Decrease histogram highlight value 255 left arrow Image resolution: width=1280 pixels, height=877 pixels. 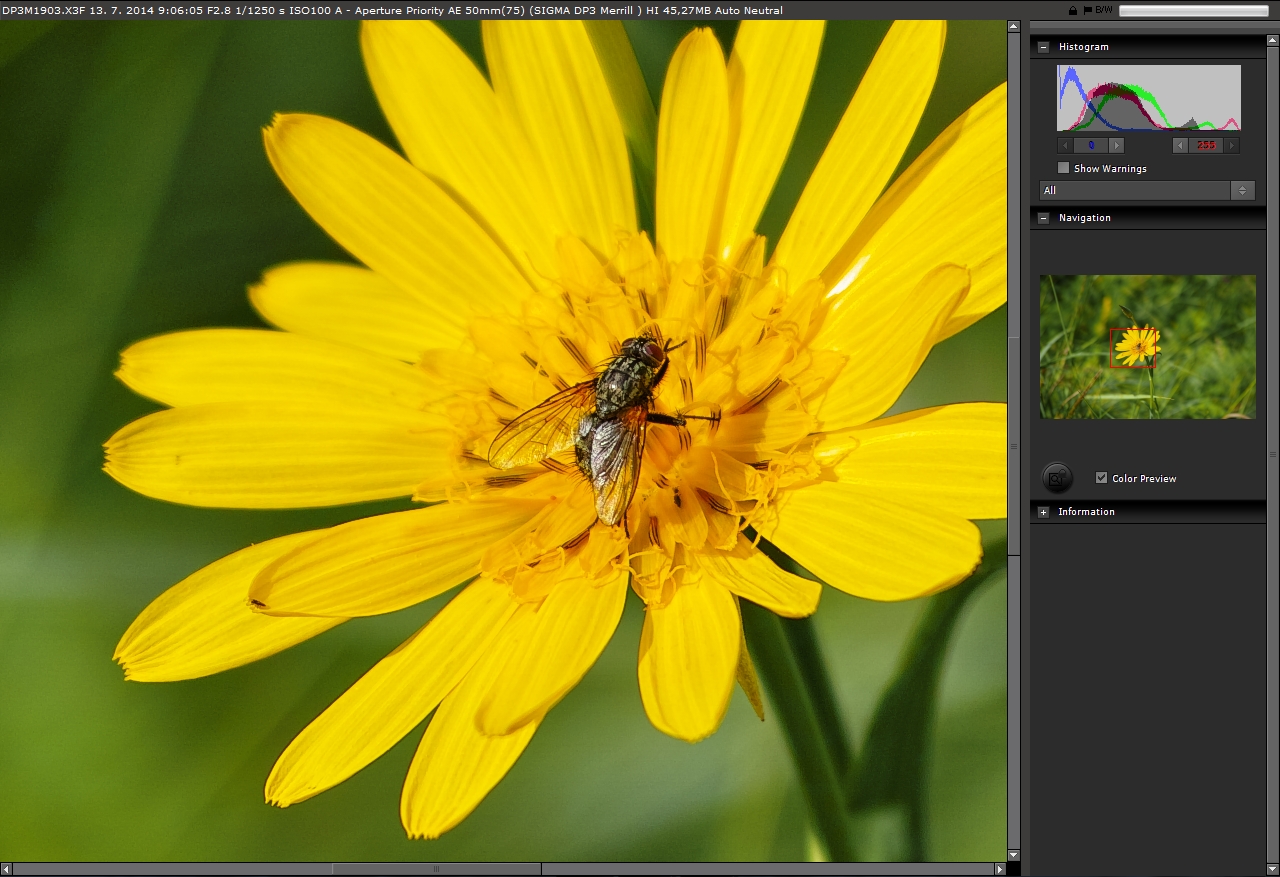[1180, 145]
